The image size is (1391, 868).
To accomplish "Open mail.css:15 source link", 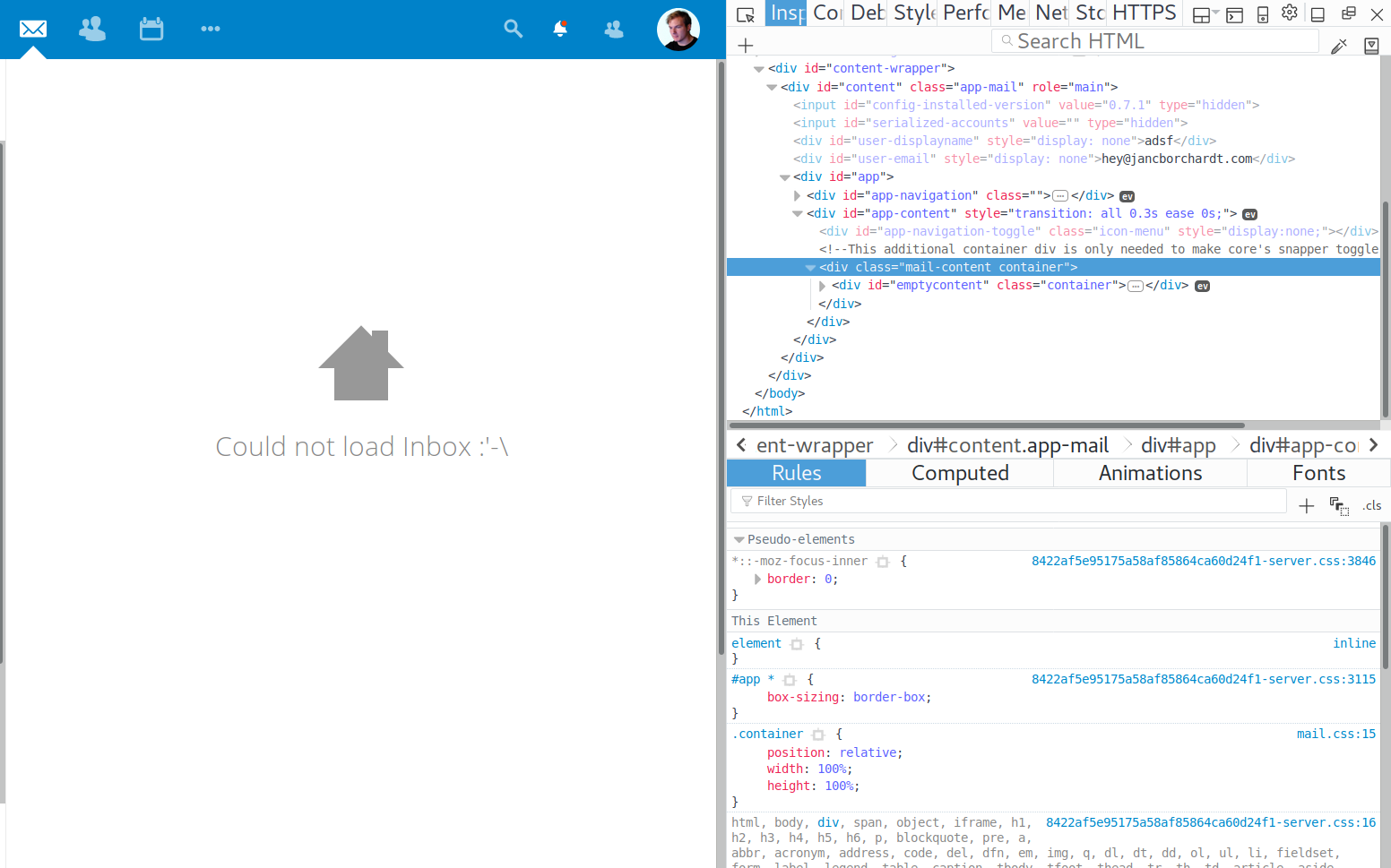I will coord(1336,734).
